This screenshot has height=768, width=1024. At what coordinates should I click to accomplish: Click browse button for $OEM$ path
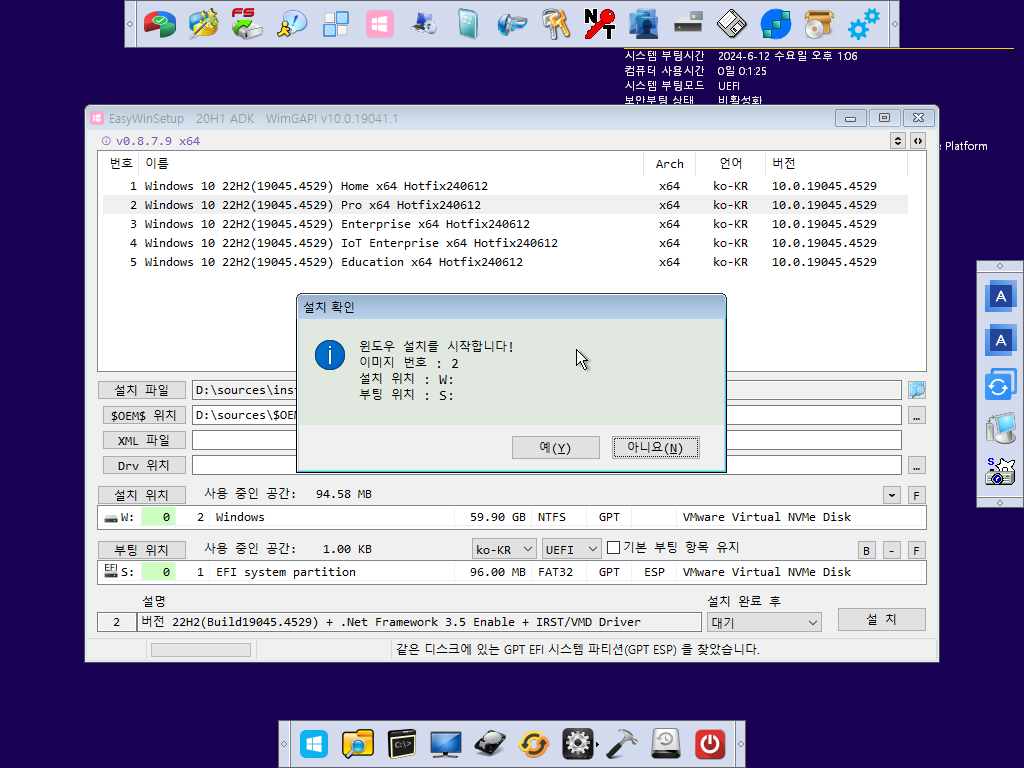click(x=917, y=416)
